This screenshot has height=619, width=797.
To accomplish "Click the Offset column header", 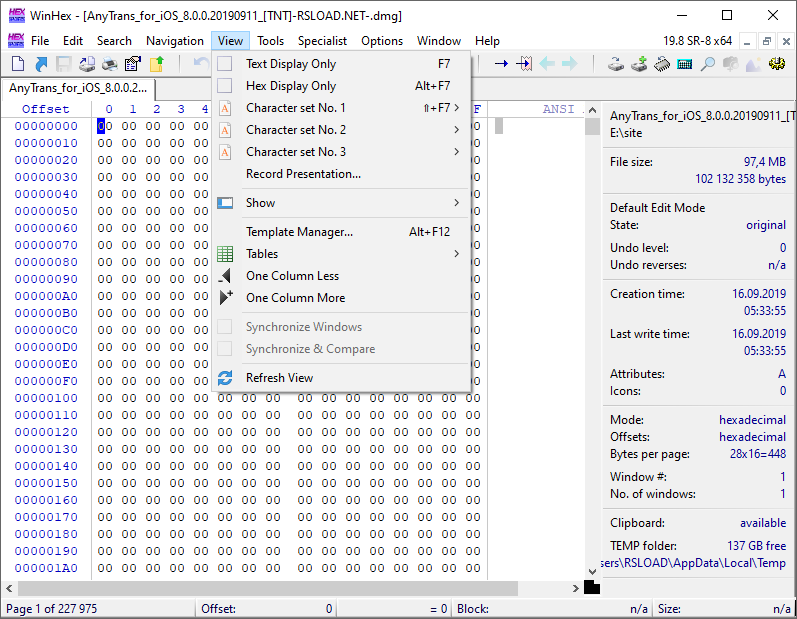I will pyautogui.click(x=45, y=109).
